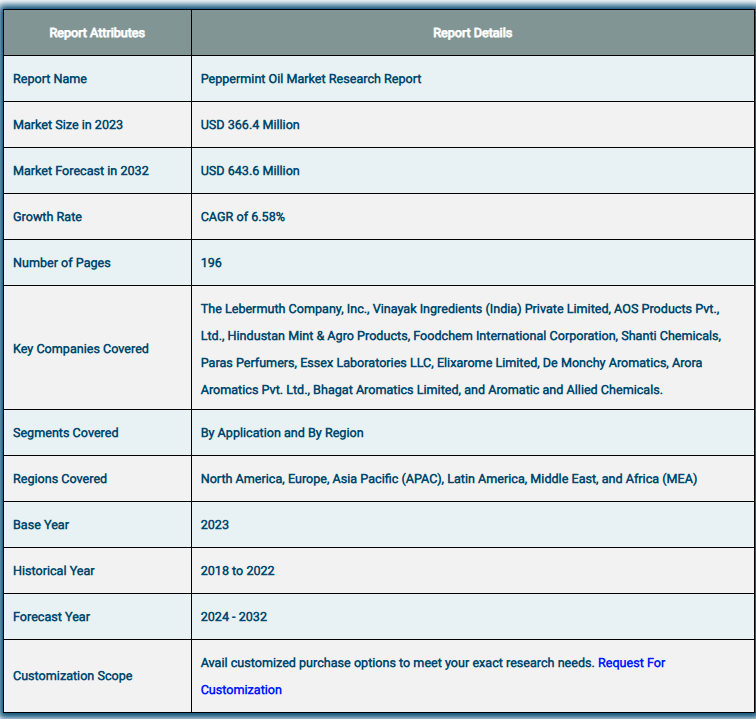Click the 'Market Size in 2023' cell
The width and height of the screenshot is (756, 719).
click(97, 124)
